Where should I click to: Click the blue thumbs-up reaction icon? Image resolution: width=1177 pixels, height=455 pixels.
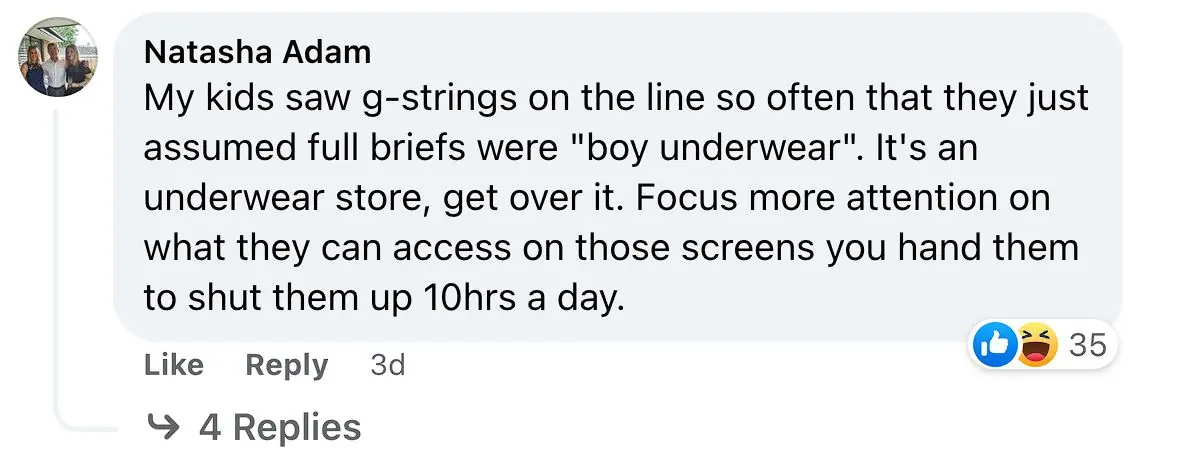(994, 346)
